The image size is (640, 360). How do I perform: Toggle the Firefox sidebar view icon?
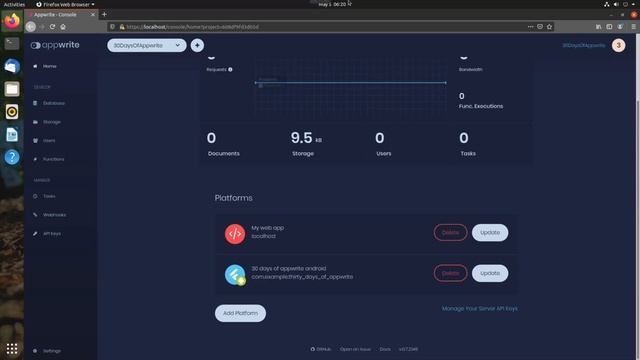coord(609,27)
